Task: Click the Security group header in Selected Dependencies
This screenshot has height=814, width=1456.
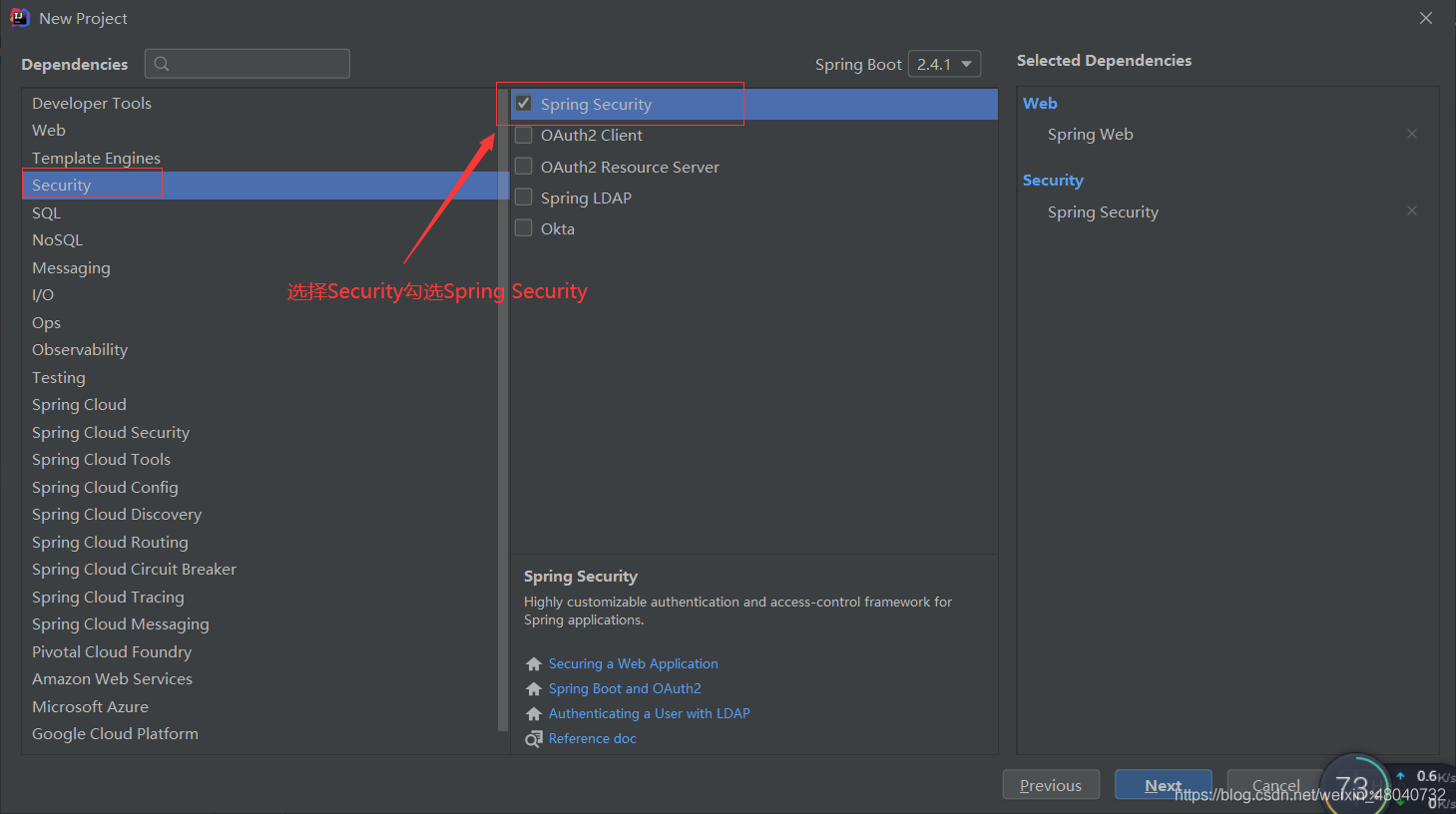Action: pyautogui.click(x=1053, y=180)
